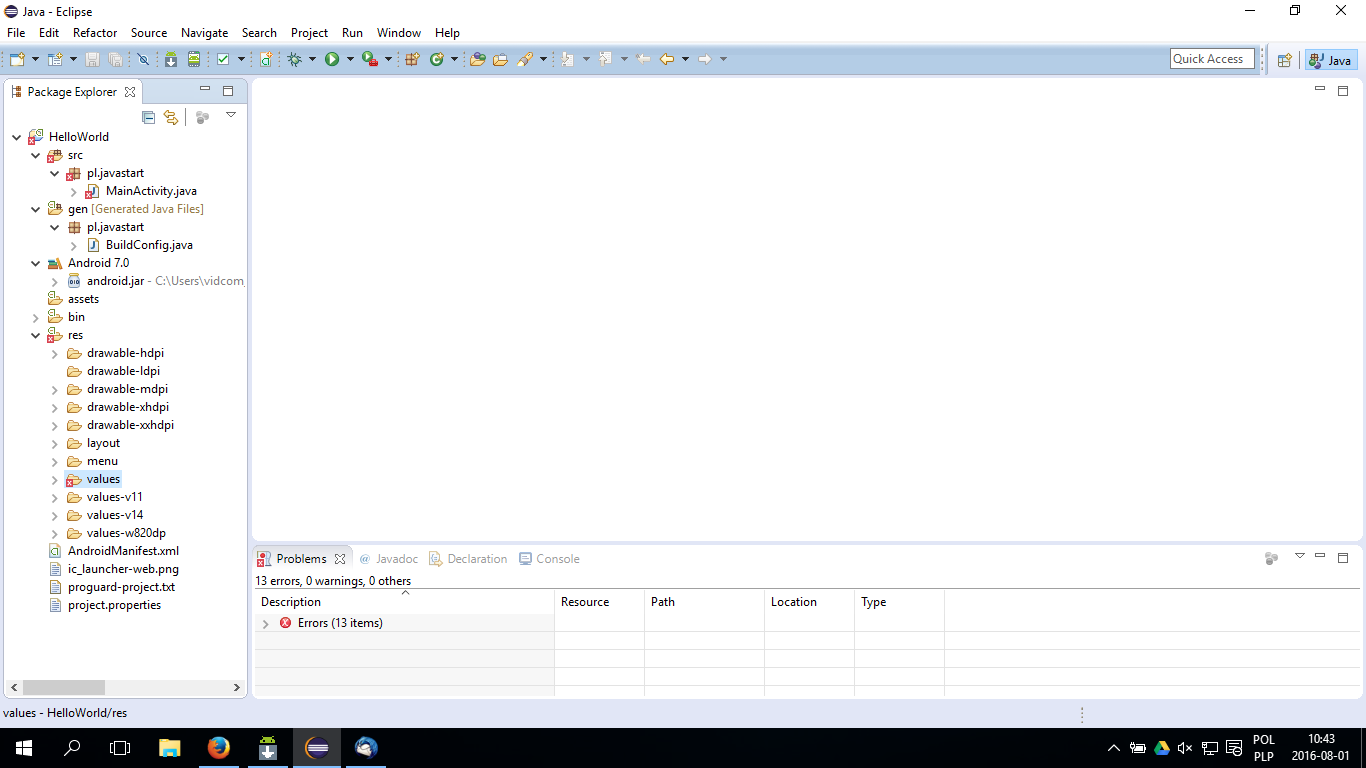Open the Android Virtual Device Manager icon
Viewport: 1366px width, 768px height.
(194, 59)
